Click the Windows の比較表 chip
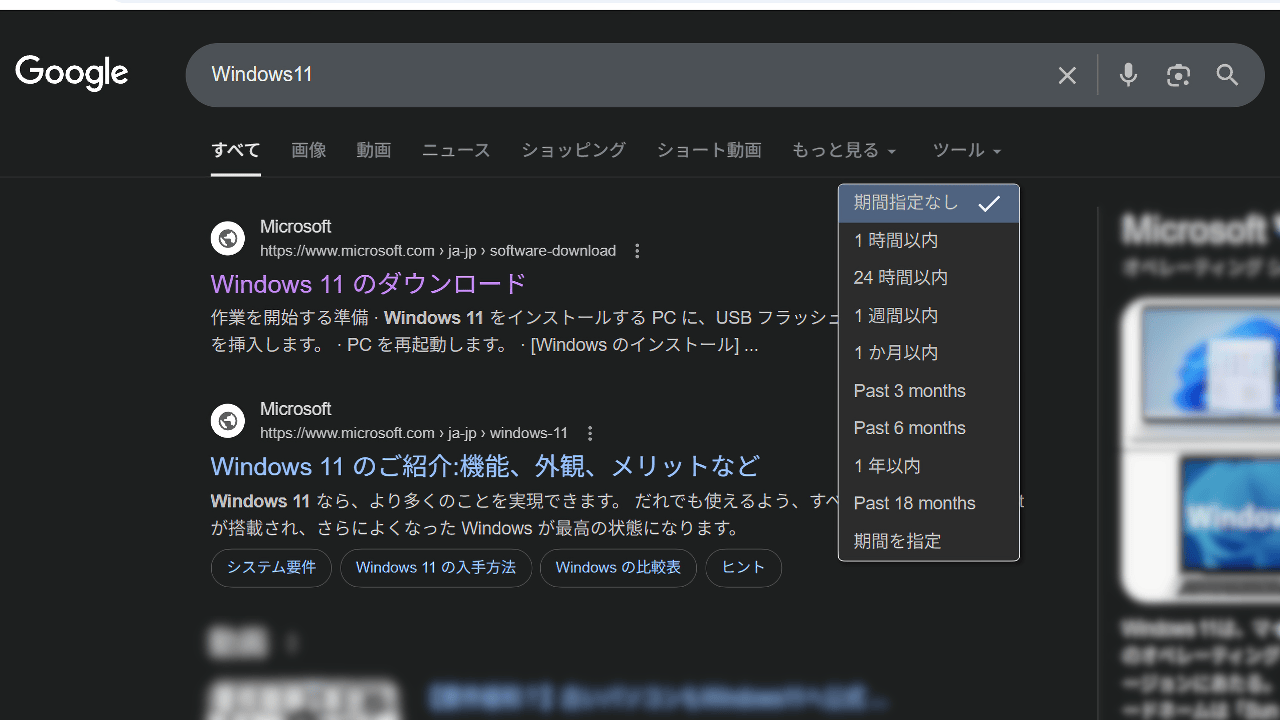This screenshot has width=1280, height=720. (x=618, y=568)
